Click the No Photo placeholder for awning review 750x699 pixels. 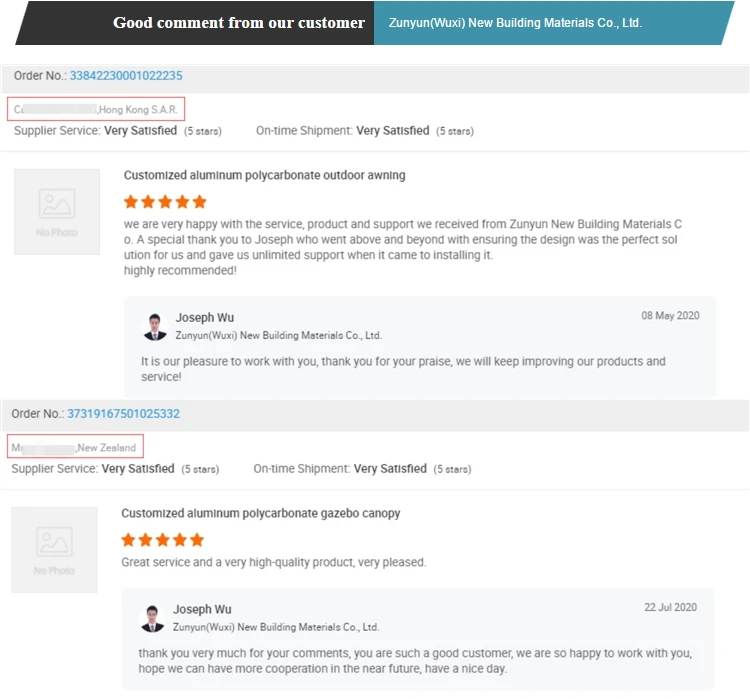tap(57, 211)
